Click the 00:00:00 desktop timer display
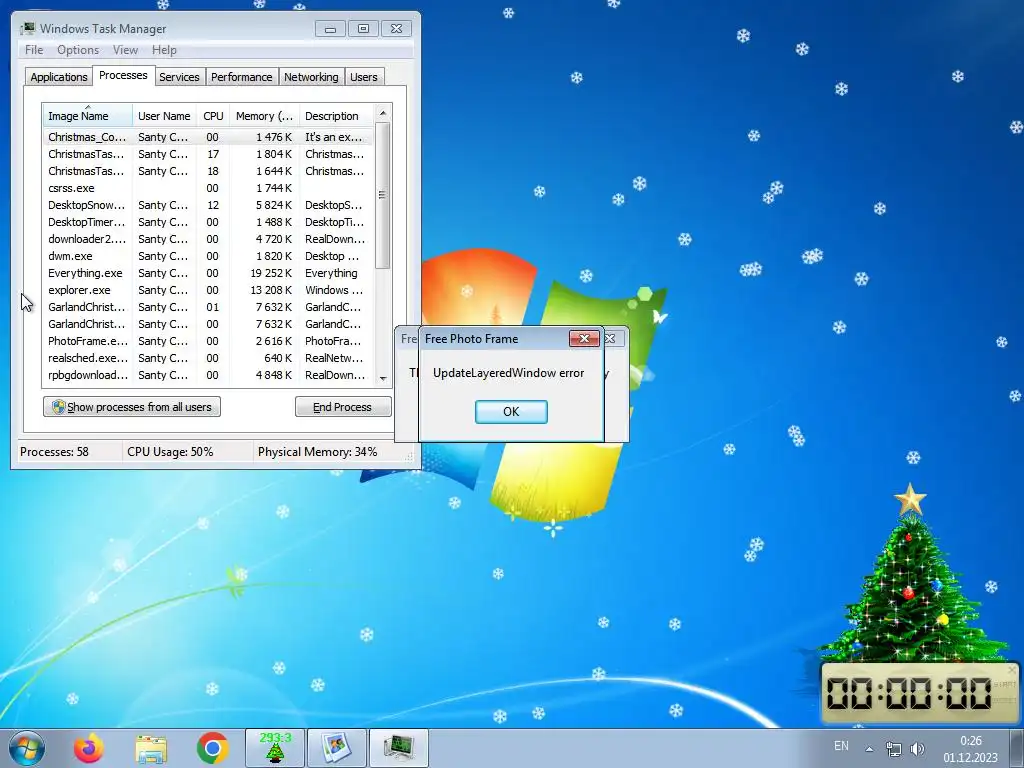Viewport: 1024px width, 768px height. (x=910, y=693)
